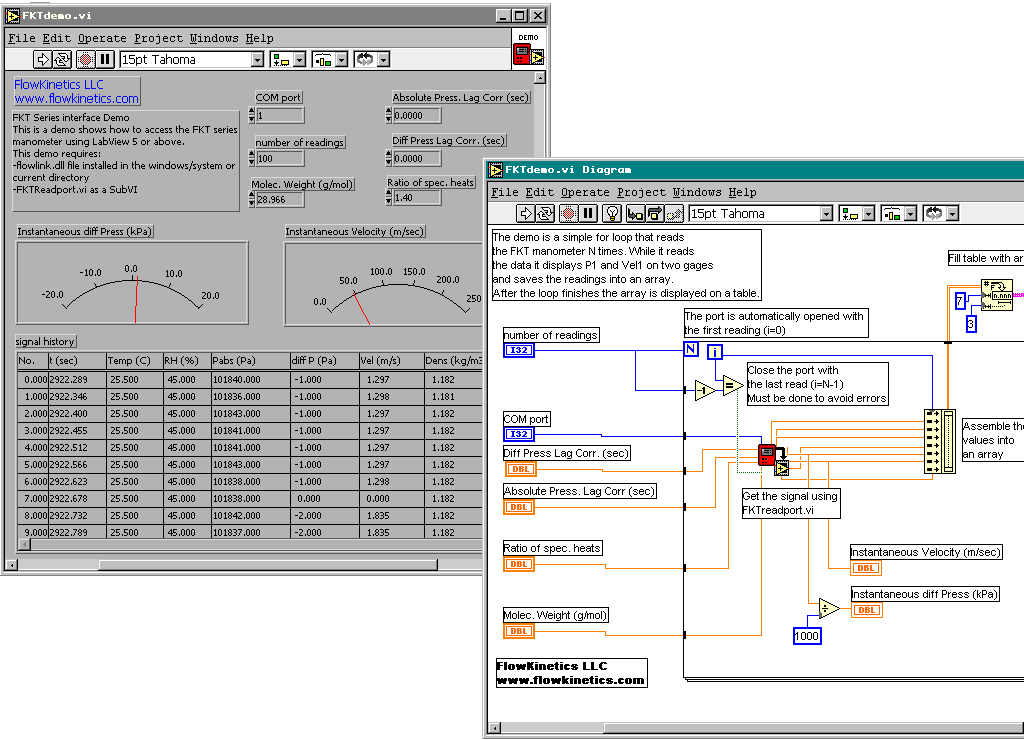Click the number of readings value field
Screen dimensions: 1024x740
point(279,159)
